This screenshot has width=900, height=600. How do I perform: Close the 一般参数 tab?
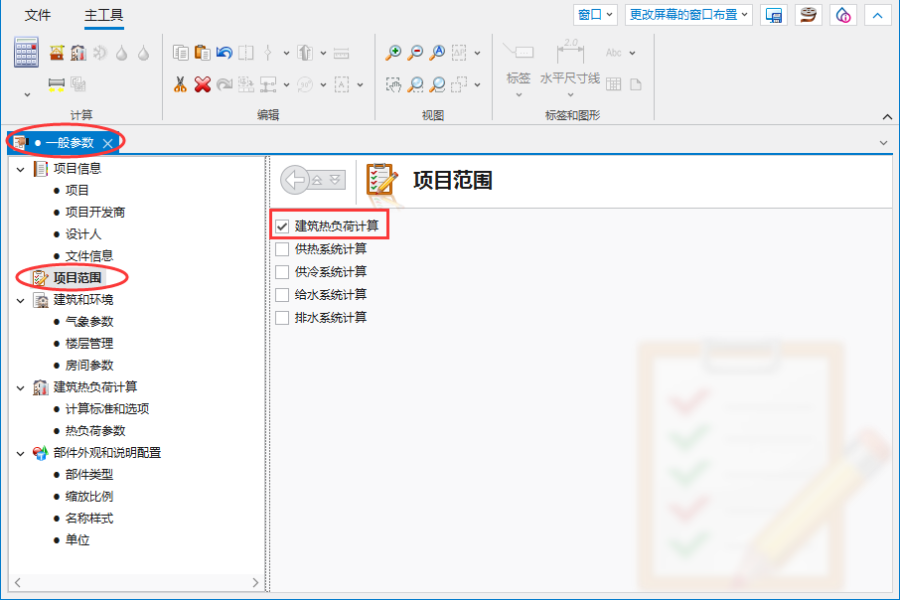(108, 143)
